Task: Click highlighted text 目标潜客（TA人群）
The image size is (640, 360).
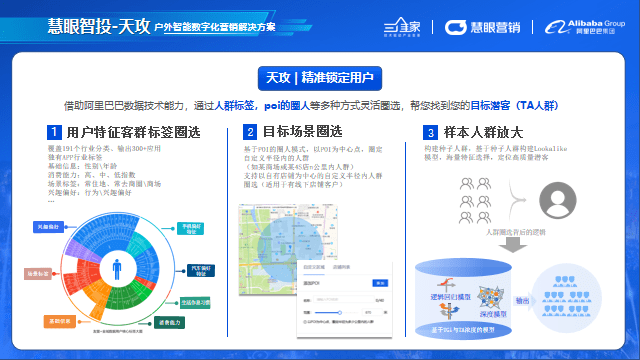Action: pos(514,105)
